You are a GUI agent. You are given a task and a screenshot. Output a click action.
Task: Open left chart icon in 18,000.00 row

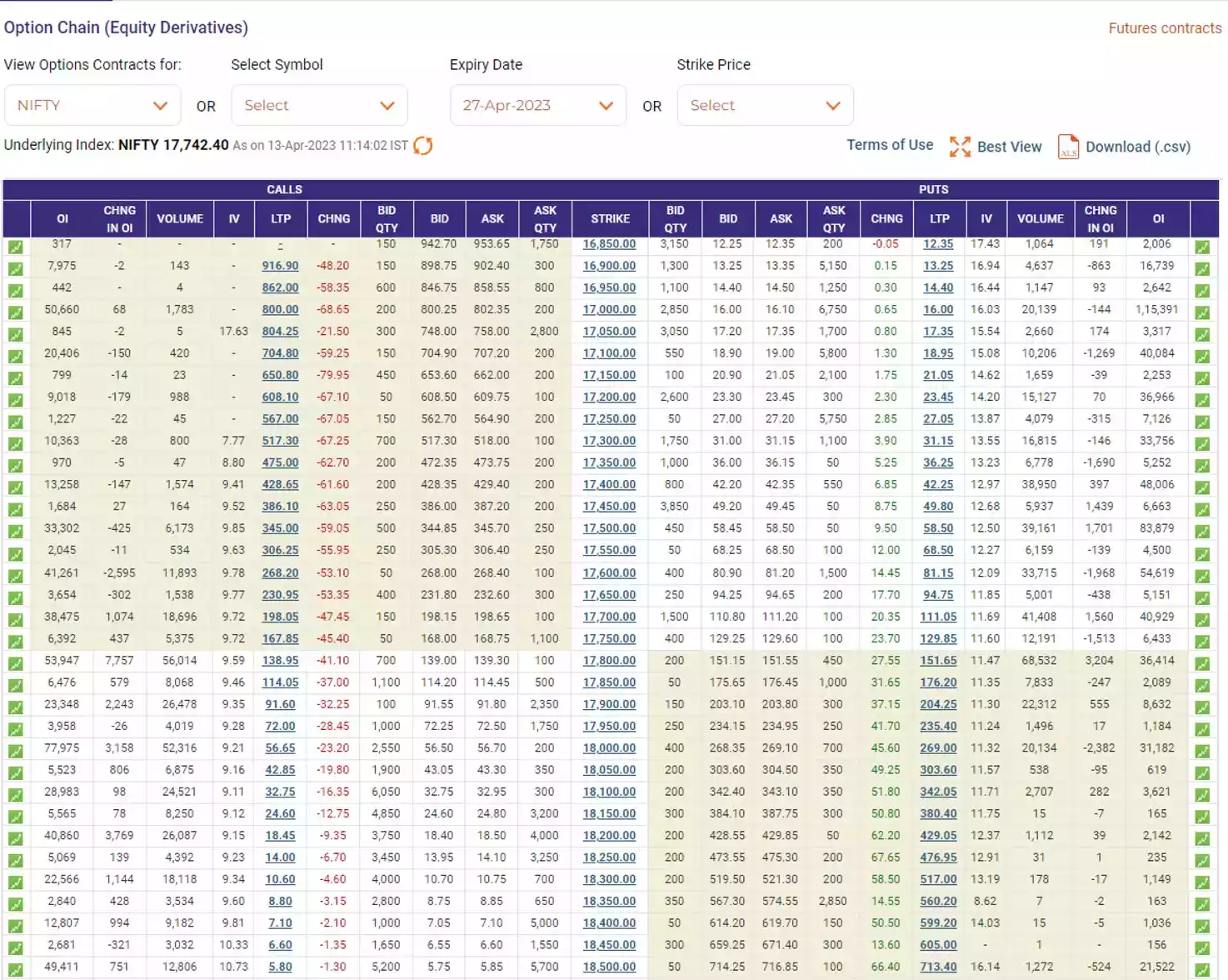point(16,751)
